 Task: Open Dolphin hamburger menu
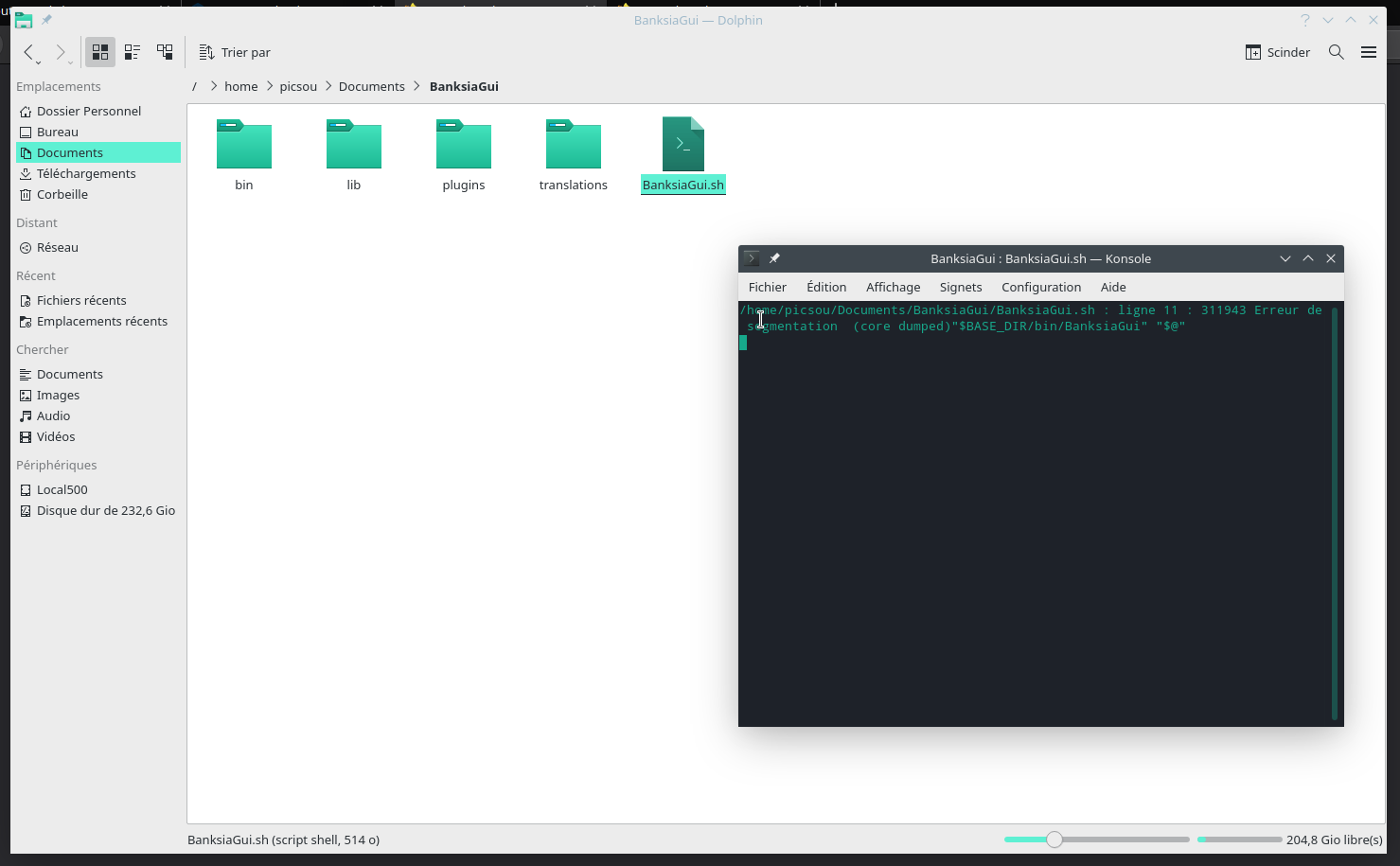pos(1369,52)
